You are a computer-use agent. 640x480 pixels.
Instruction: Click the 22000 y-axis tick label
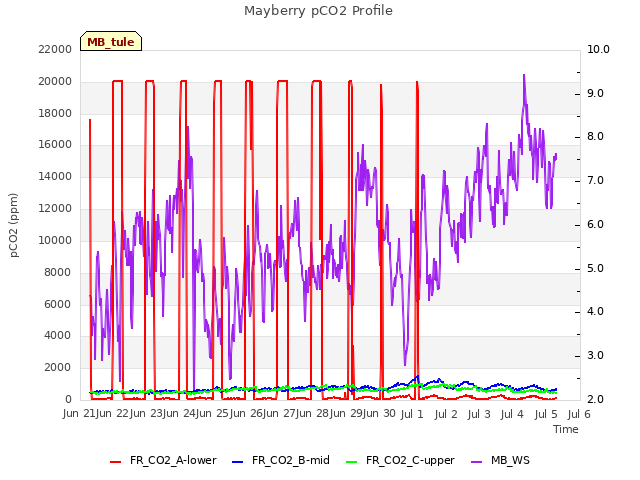tap(55, 49)
